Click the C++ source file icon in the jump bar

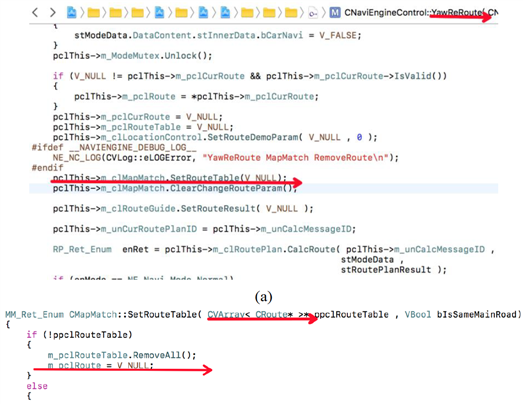click(x=313, y=13)
